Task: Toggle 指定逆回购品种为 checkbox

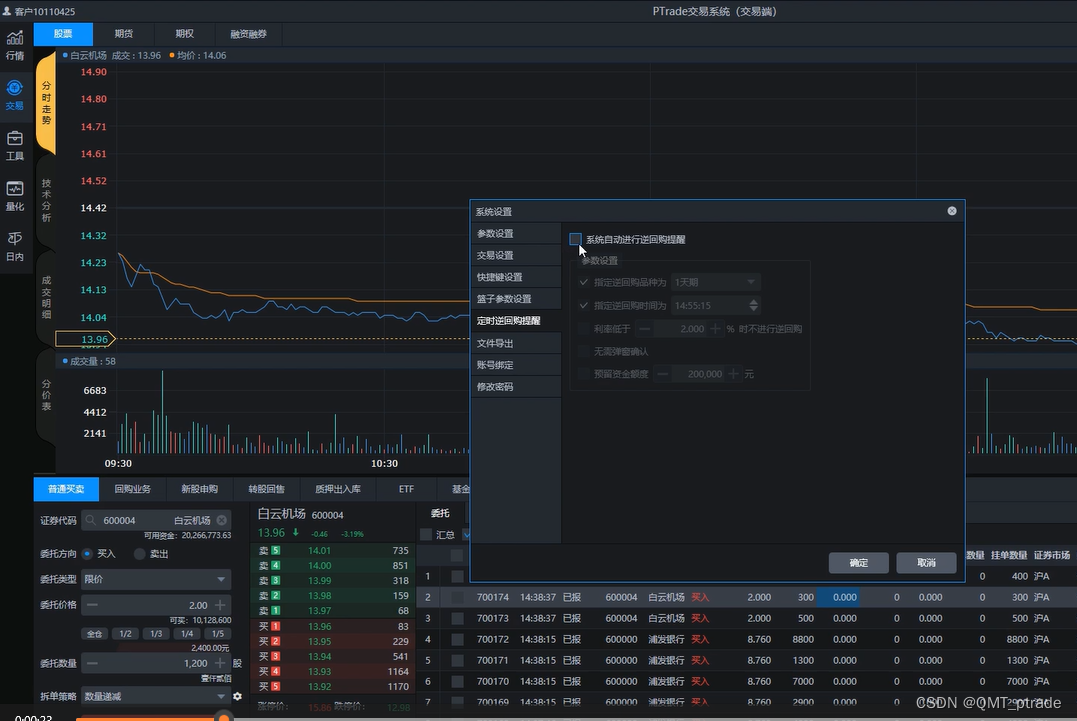Action: pos(584,282)
